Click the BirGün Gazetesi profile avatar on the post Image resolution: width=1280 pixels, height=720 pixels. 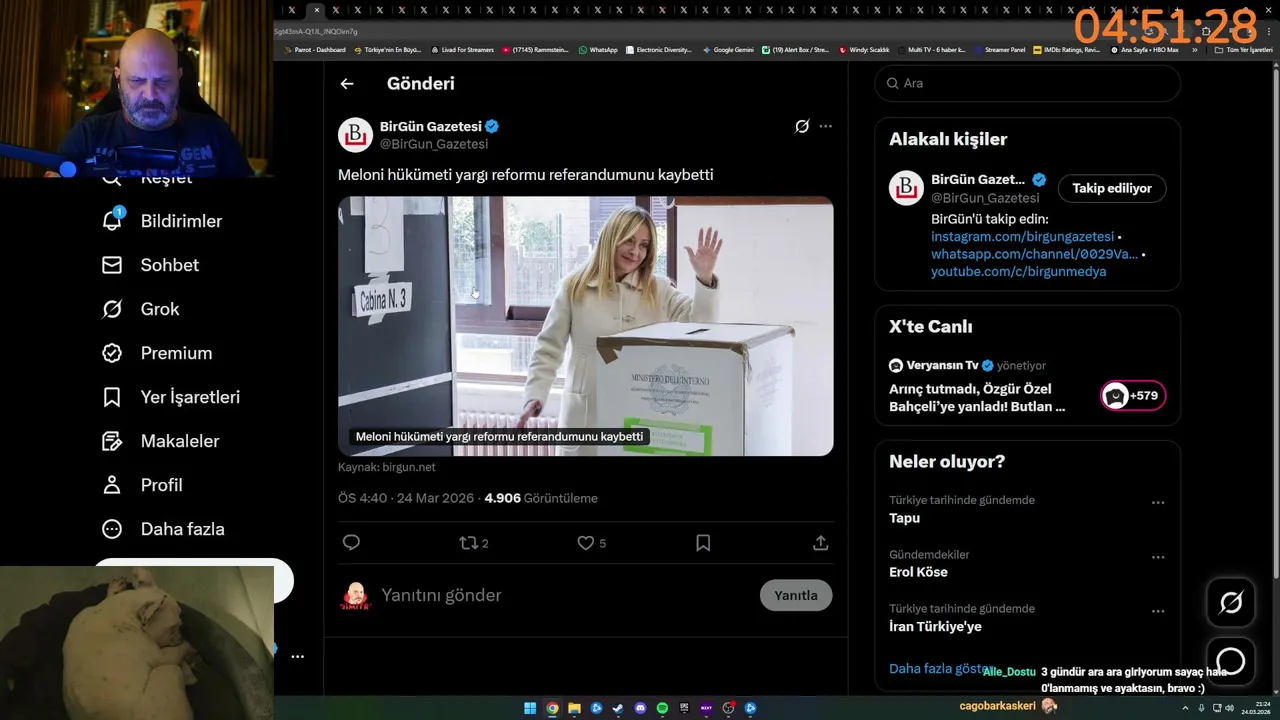355,135
